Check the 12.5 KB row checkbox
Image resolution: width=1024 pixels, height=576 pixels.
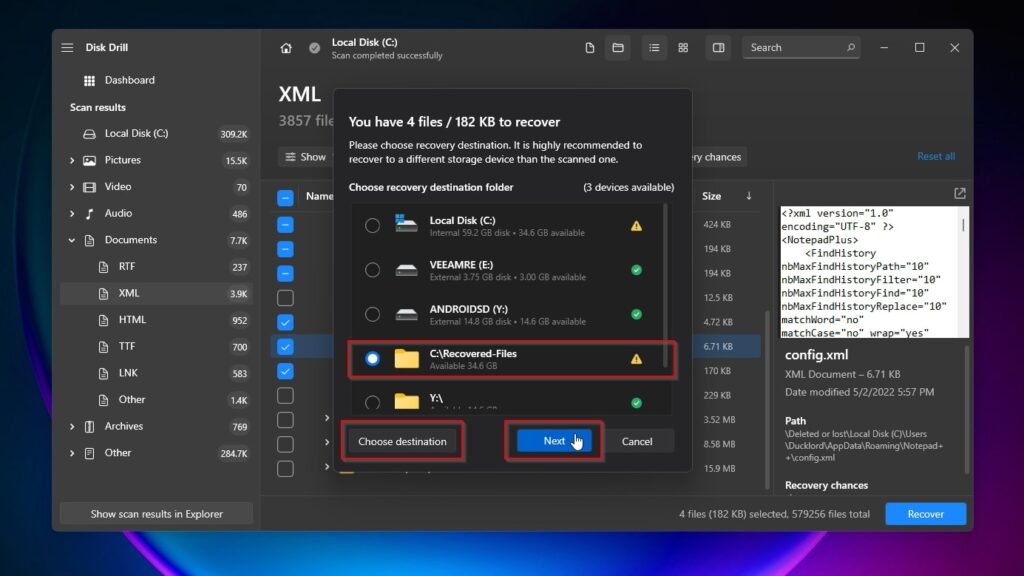(x=285, y=298)
